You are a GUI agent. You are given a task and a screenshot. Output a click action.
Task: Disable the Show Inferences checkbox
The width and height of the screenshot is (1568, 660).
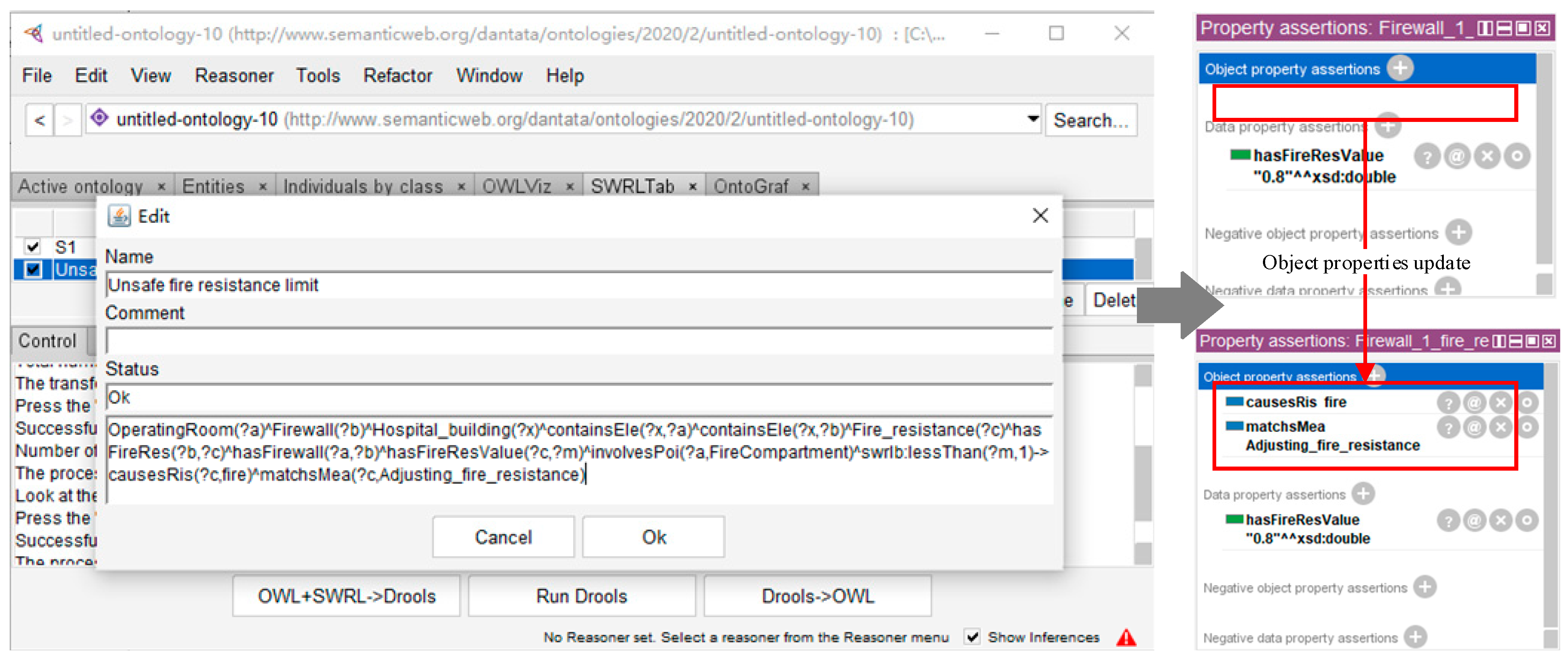pos(972,637)
